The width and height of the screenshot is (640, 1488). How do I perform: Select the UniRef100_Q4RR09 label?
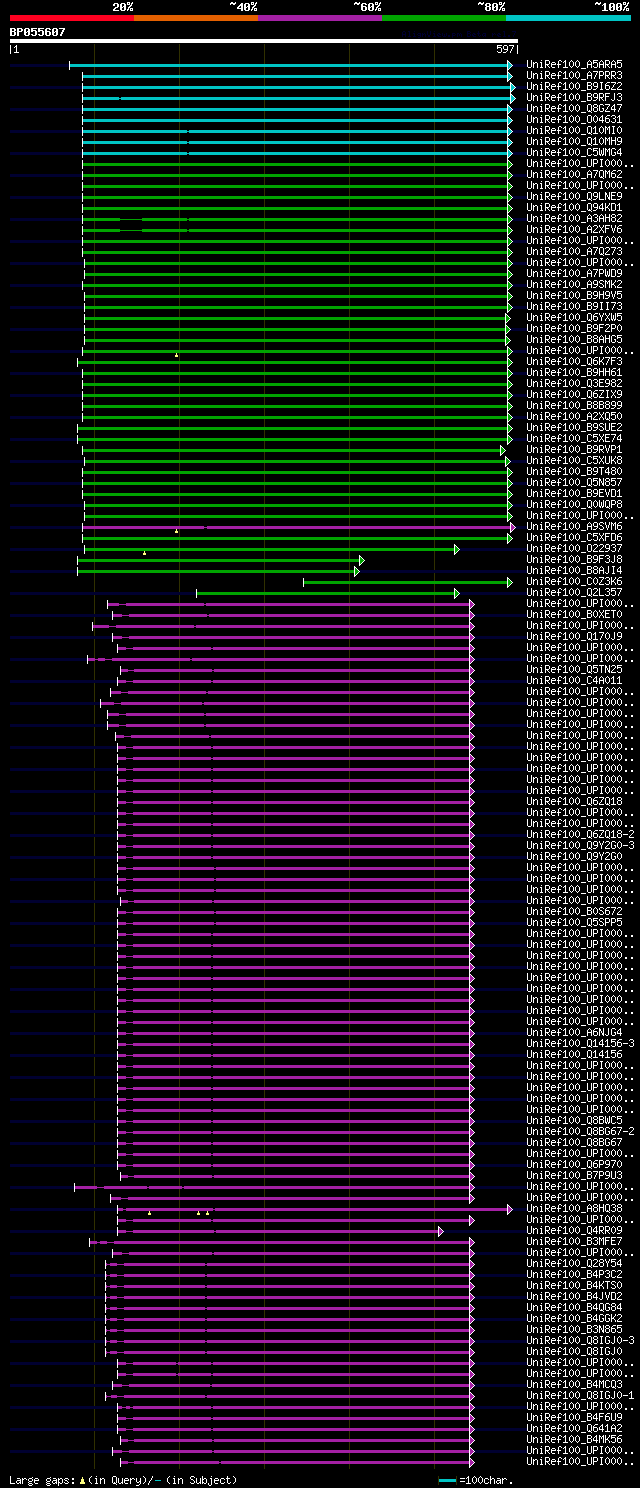tap(574, 1230)
